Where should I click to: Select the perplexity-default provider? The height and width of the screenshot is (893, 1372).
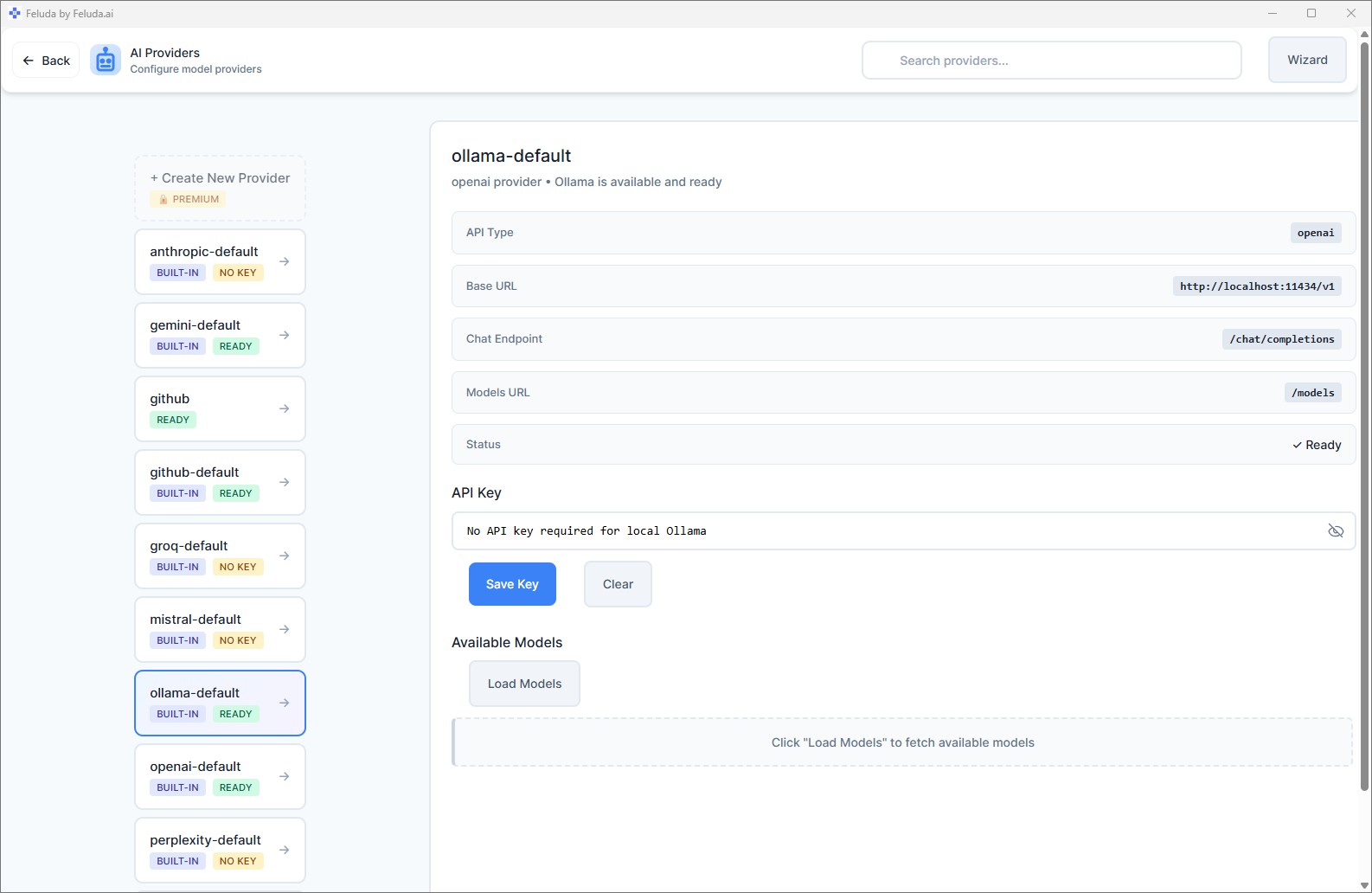[208, 849]
